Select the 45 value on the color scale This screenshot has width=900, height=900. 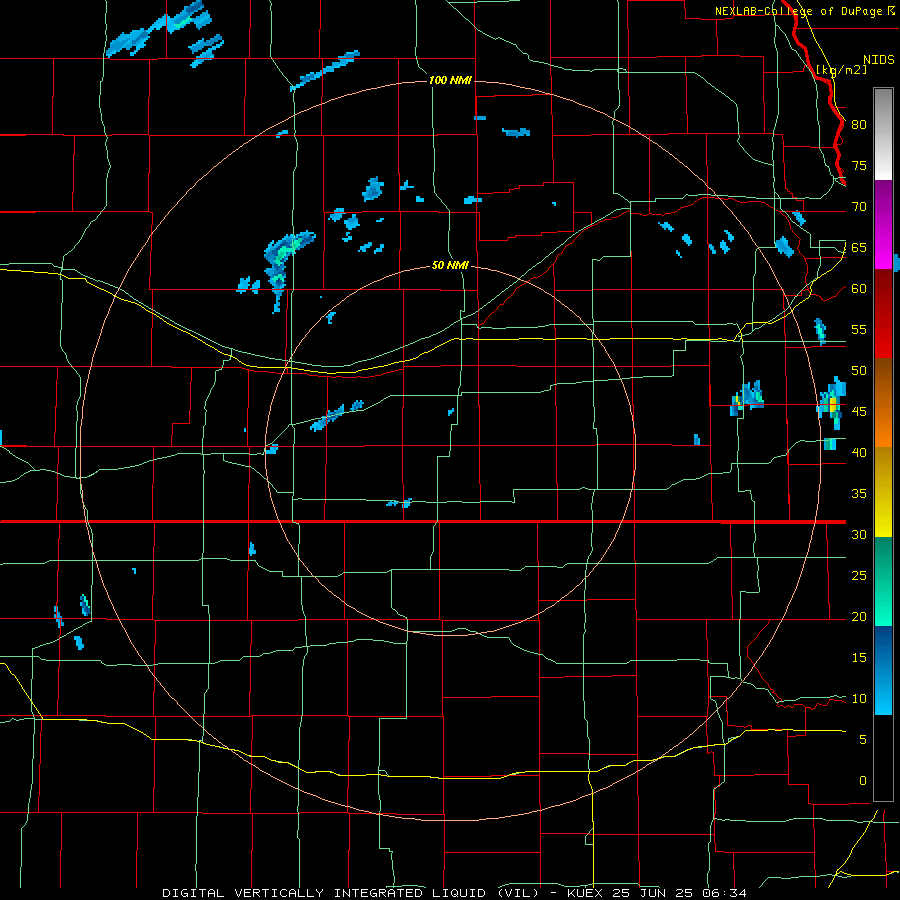859,412
